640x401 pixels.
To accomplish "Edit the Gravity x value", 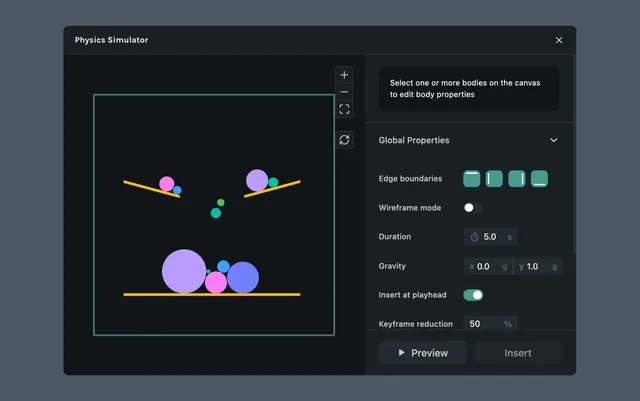I will click(x=488, y=266).
